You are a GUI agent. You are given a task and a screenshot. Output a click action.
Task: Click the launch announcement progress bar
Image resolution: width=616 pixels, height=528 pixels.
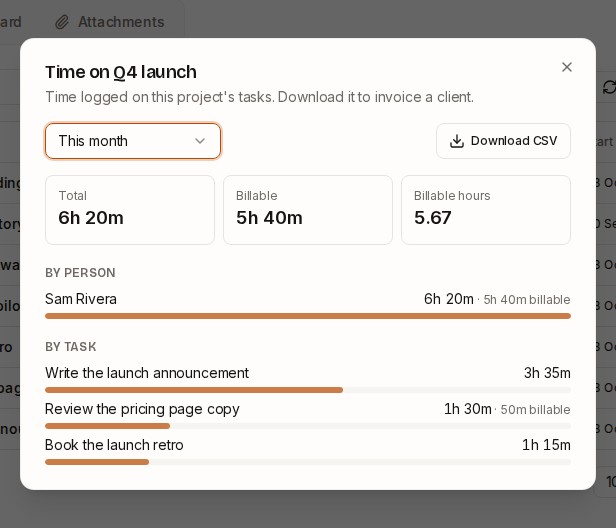pos(308,390)
